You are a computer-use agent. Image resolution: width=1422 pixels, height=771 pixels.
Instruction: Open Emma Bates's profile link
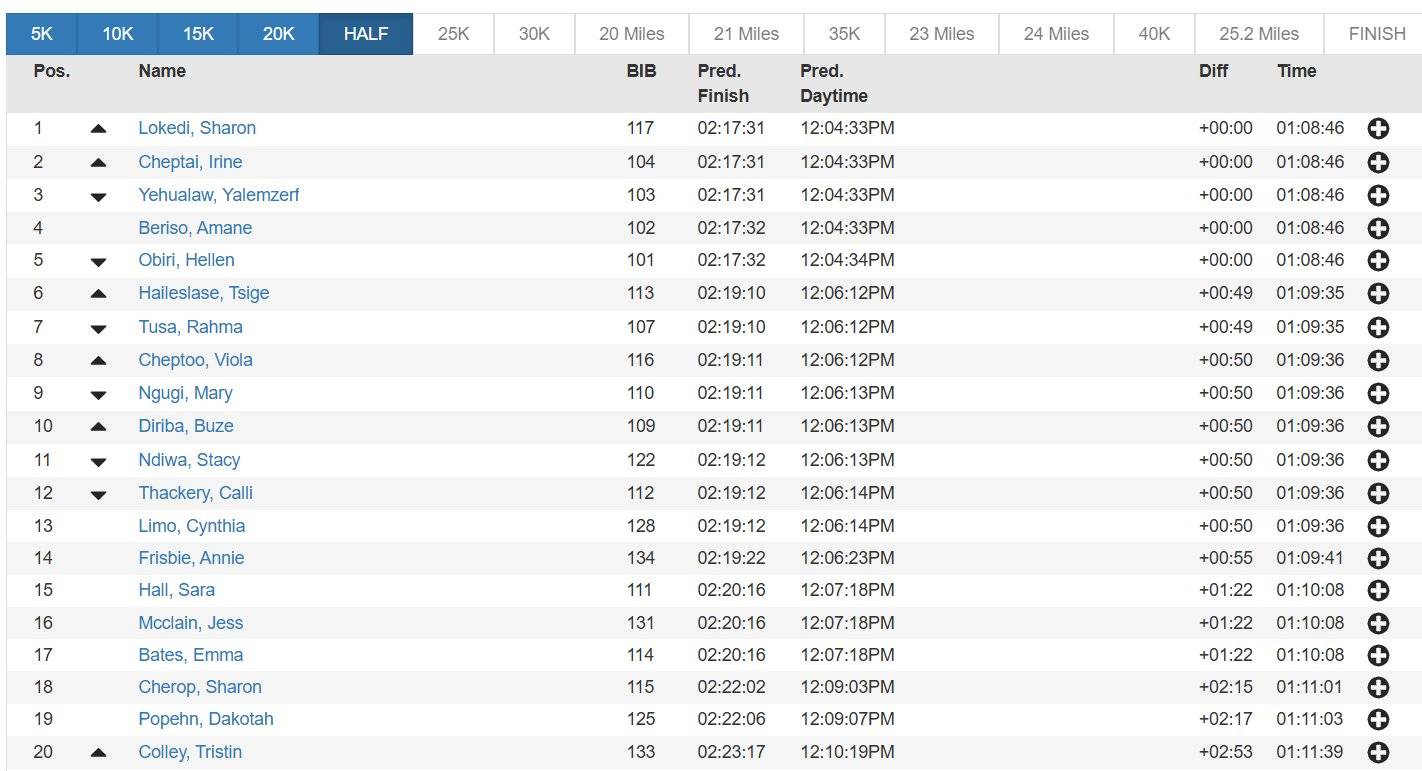(191, 655)
